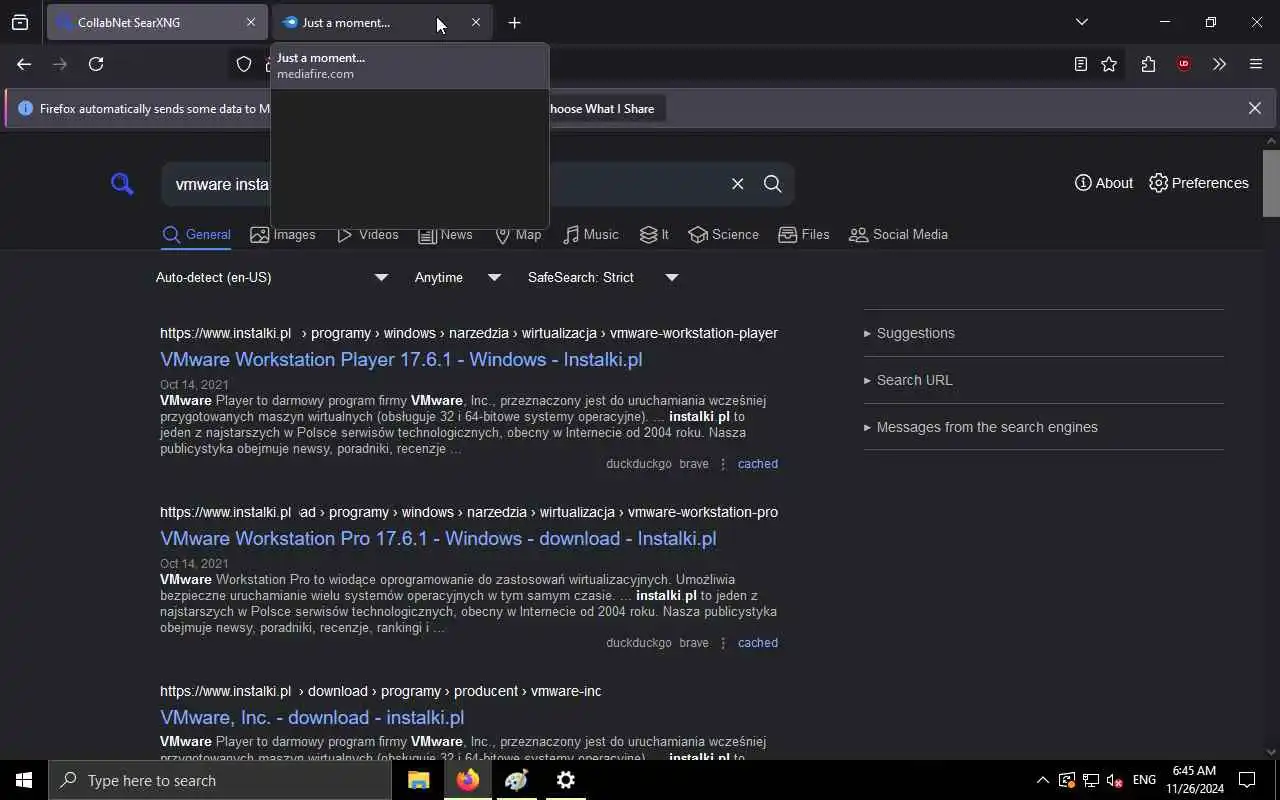
Task: Bookmark this page with star icon
Action: 1109,64
